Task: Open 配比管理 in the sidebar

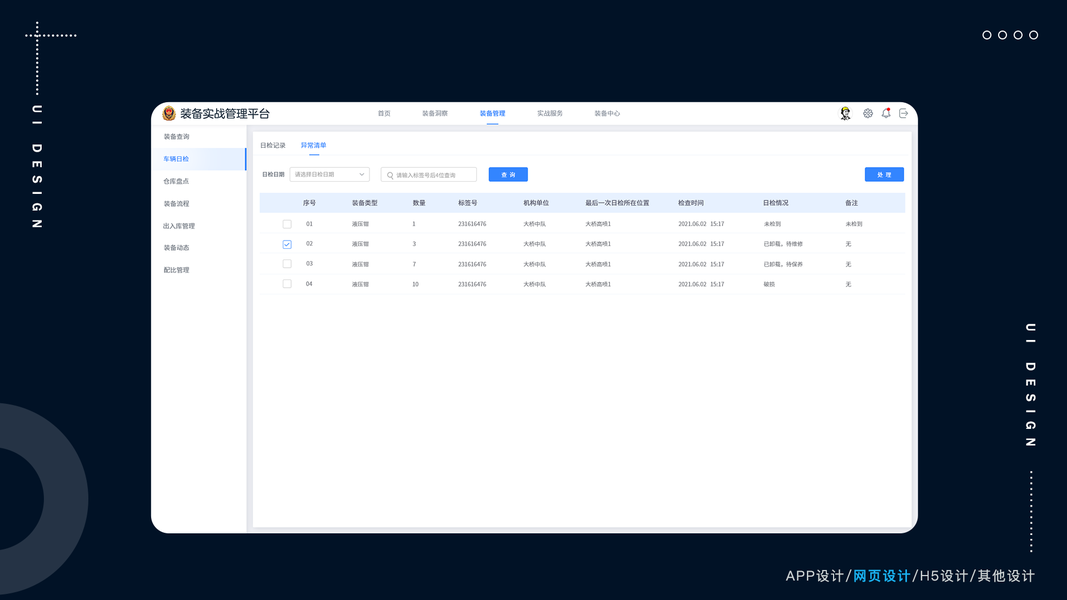Action: (x=176, y=270)
